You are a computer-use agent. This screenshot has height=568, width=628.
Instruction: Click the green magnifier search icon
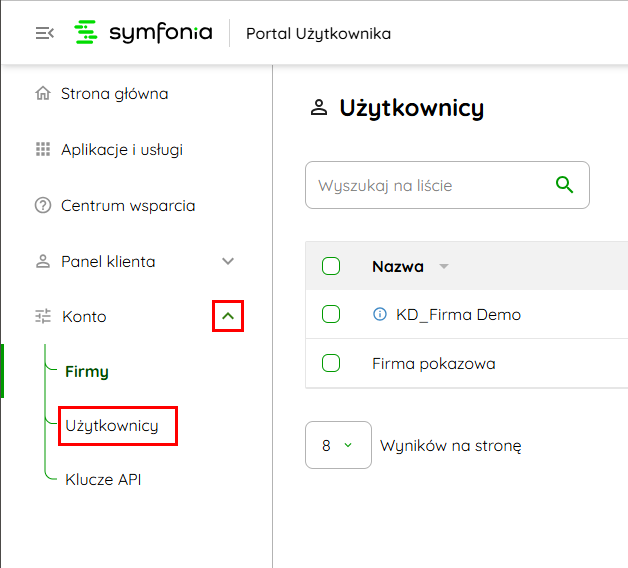point(564,185)
